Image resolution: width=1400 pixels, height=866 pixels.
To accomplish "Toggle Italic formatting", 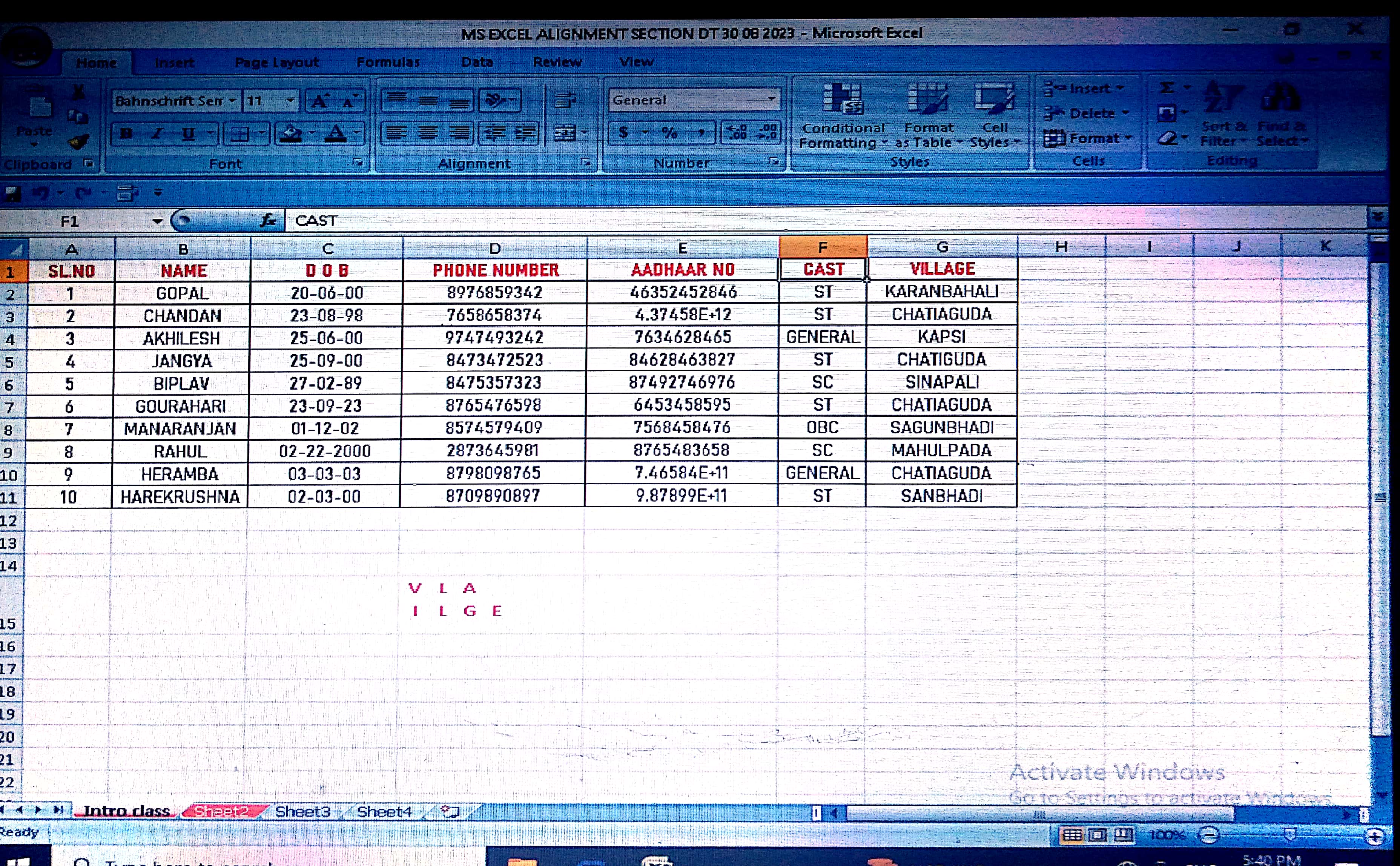I will coord(157,134).
